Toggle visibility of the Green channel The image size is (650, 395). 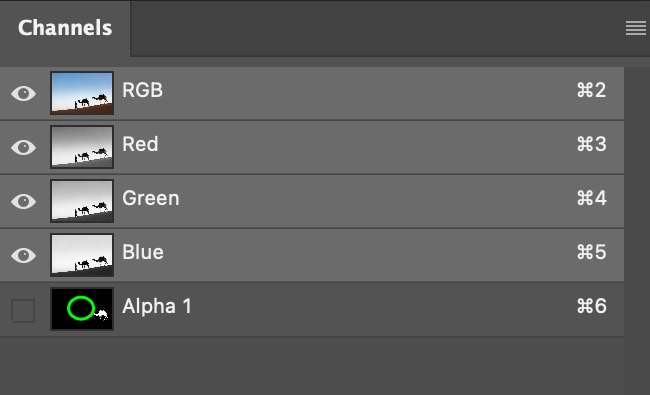click(24, 201)
